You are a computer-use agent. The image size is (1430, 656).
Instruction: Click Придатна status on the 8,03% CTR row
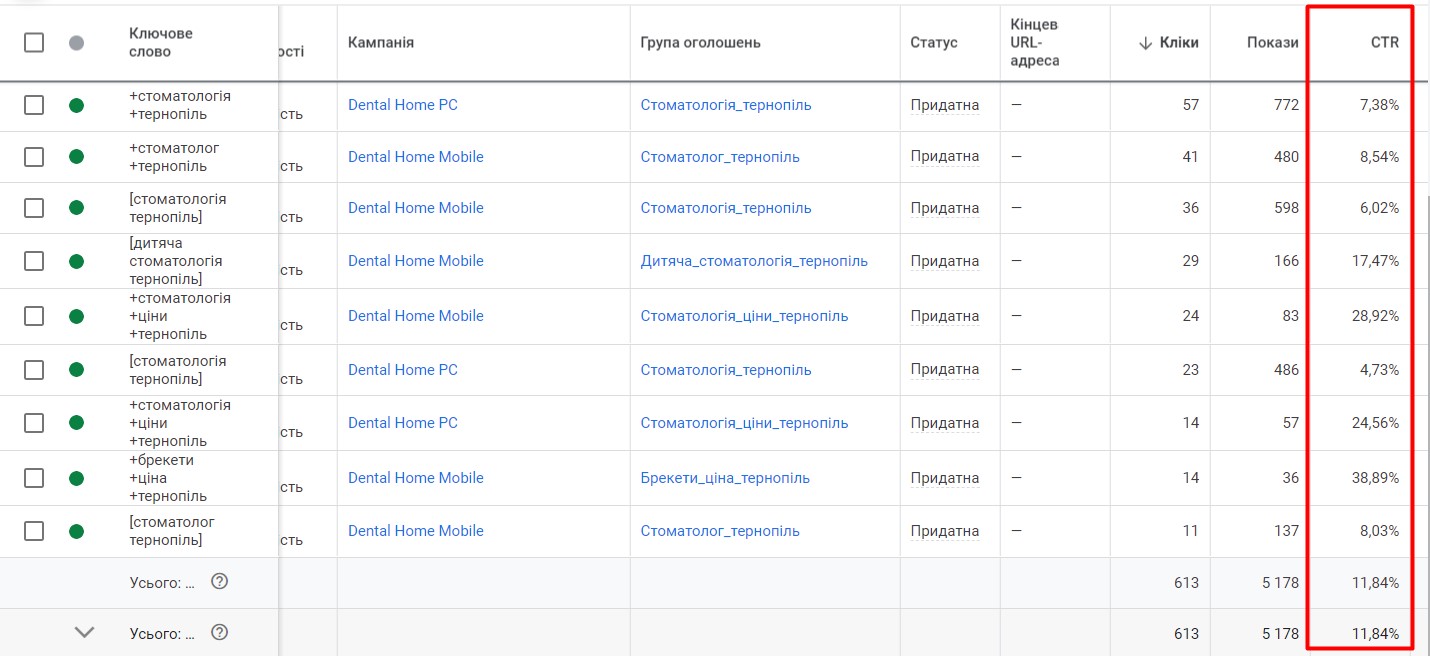(945, 531)
